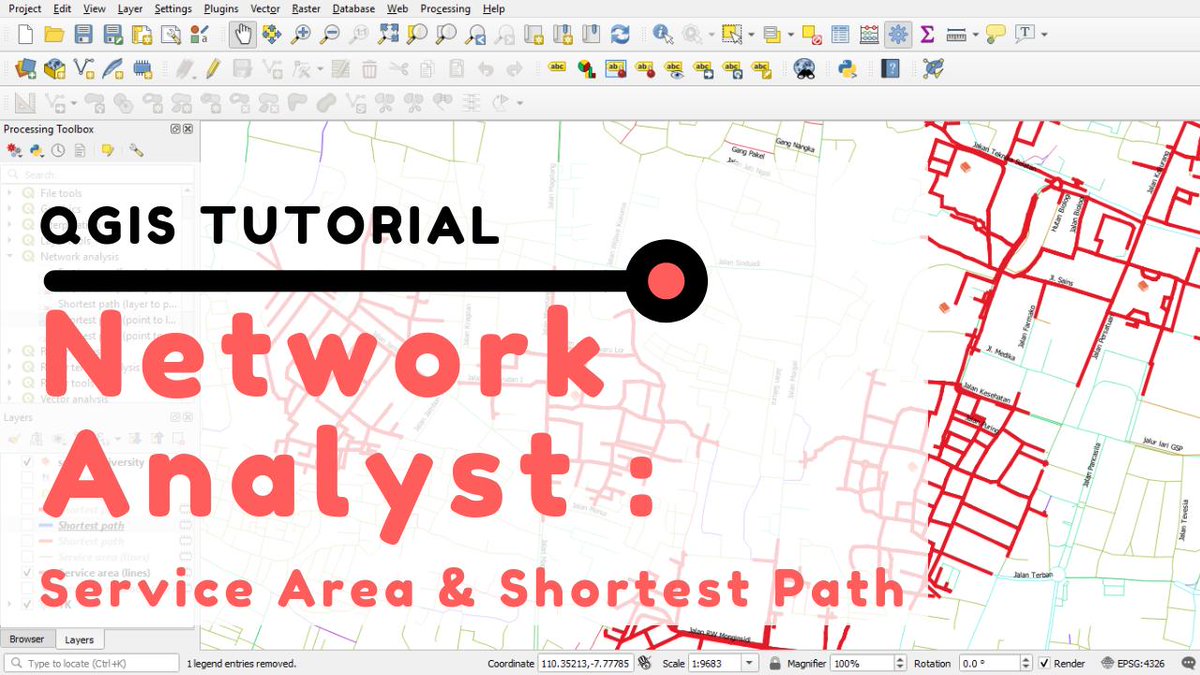1200x675 pixels.
Task: Open the attribute table icon
Action: tap(840, 35)
